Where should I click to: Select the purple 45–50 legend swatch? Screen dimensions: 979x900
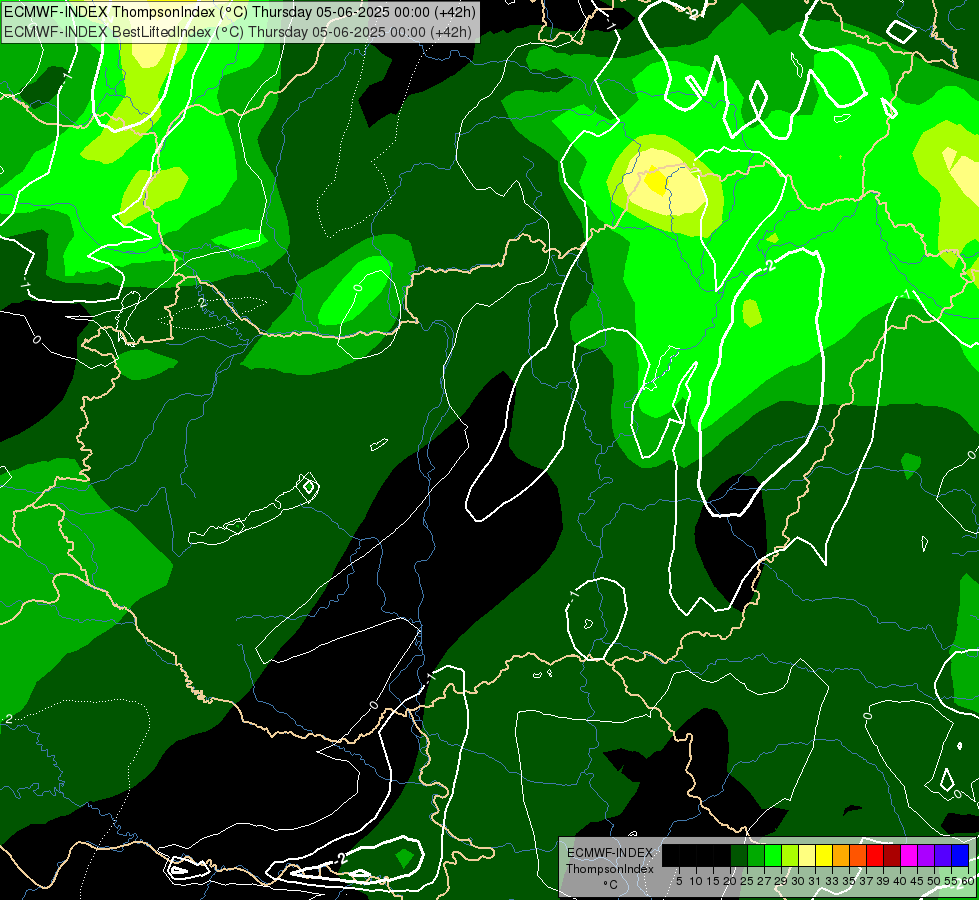[926, 855]
